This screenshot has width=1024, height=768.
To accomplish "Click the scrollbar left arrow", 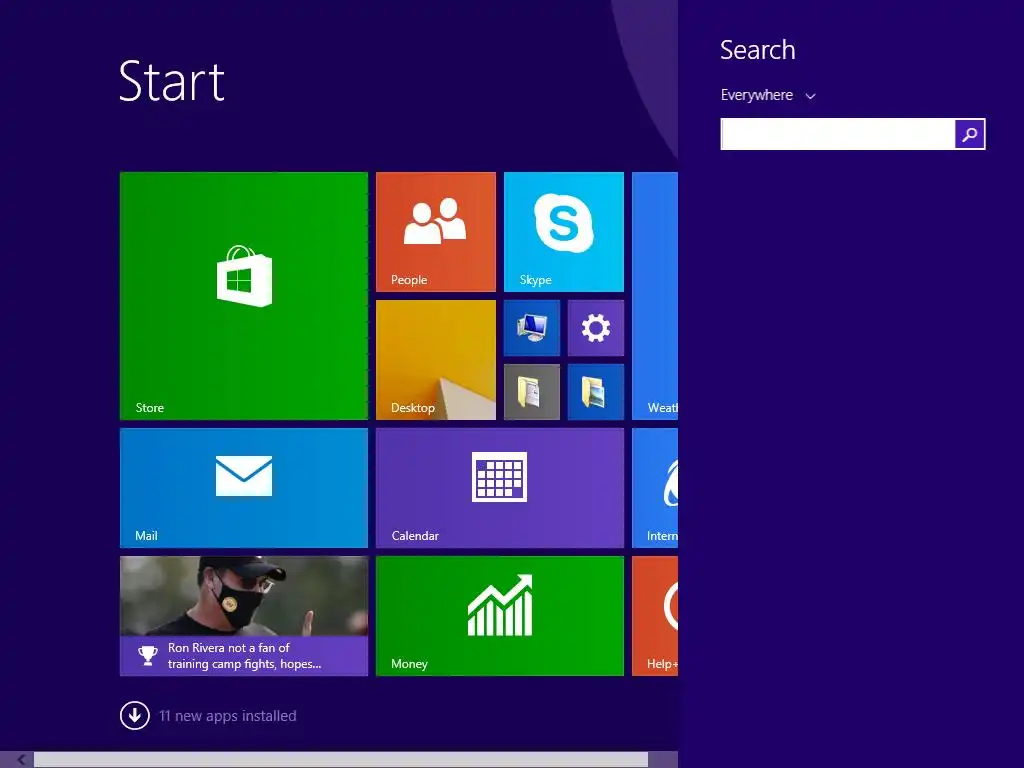I will pos(21,760).
